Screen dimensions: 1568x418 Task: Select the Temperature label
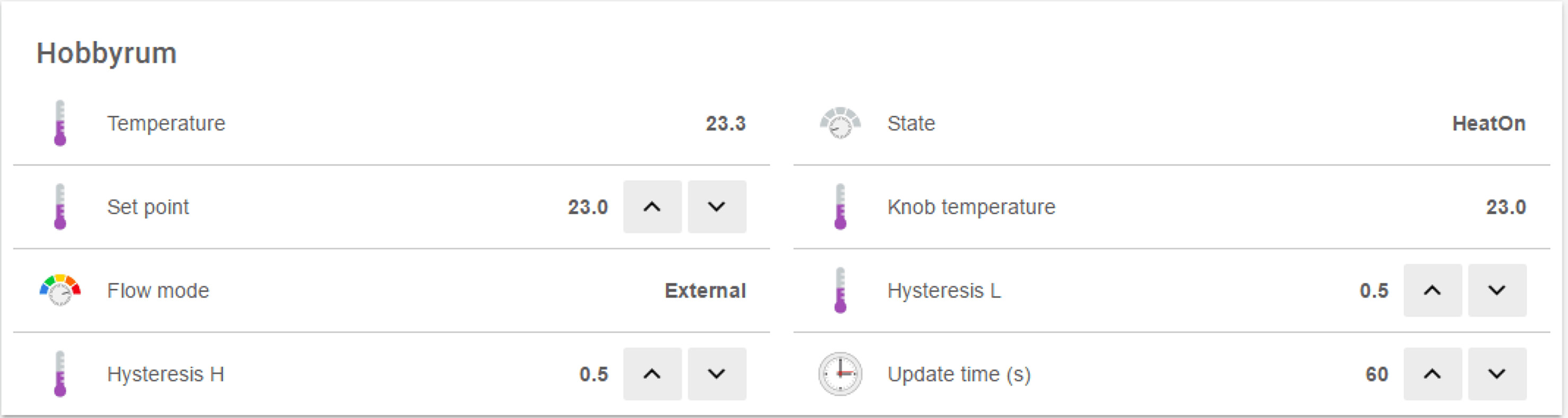point(166,124)
